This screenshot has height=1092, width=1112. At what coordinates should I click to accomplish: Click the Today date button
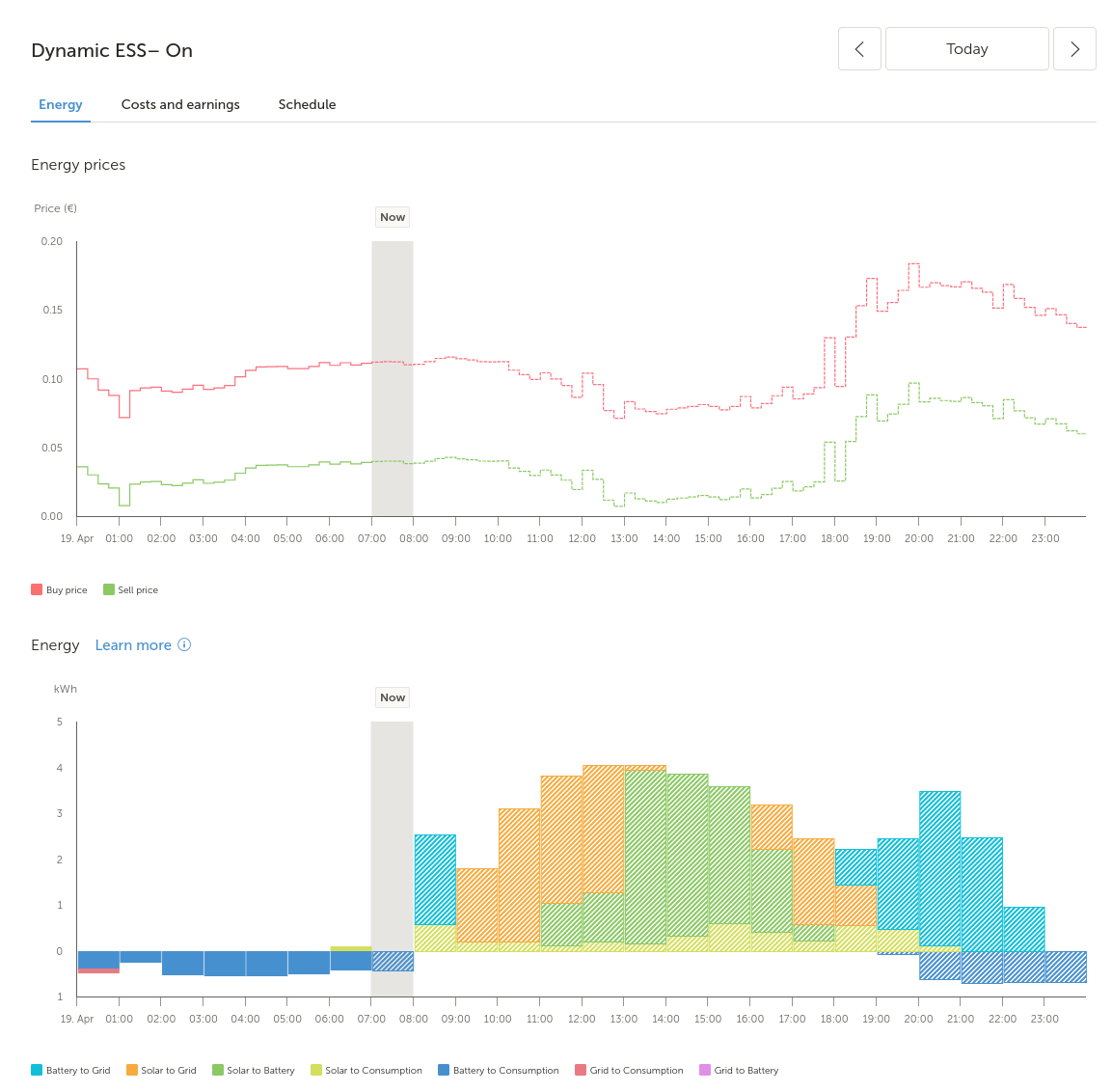(x=966, y=49)
